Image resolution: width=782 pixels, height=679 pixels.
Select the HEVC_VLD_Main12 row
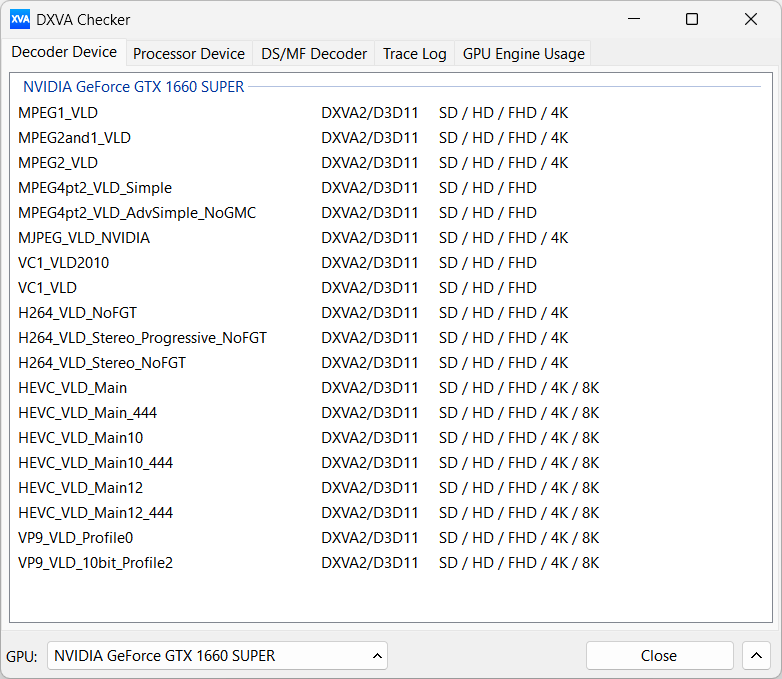[x=391, y=487]
